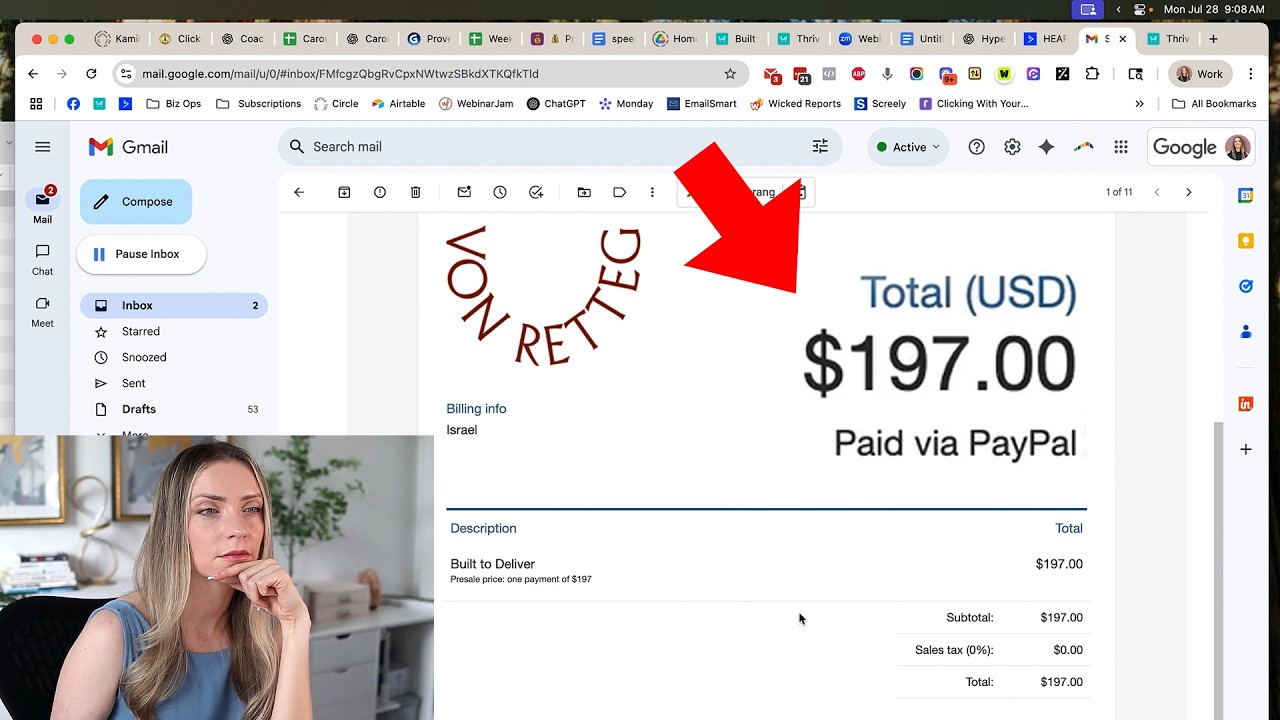Open Google Calendar in the side panel
Viewport: 1280px width, 720px height.
coord(1246,196)
